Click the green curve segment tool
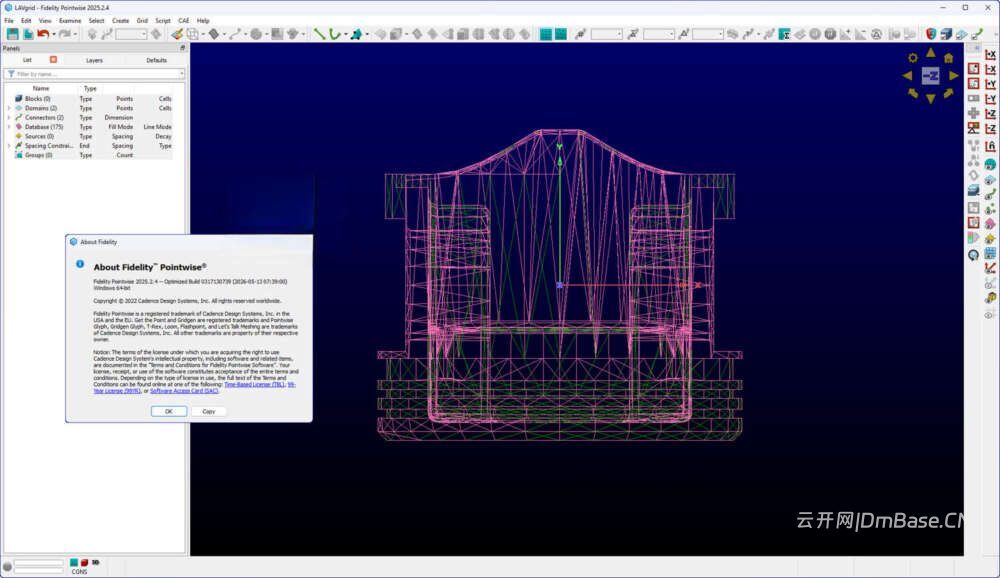The height and width of the screenshot is (578, 1000). coord(334,34)
